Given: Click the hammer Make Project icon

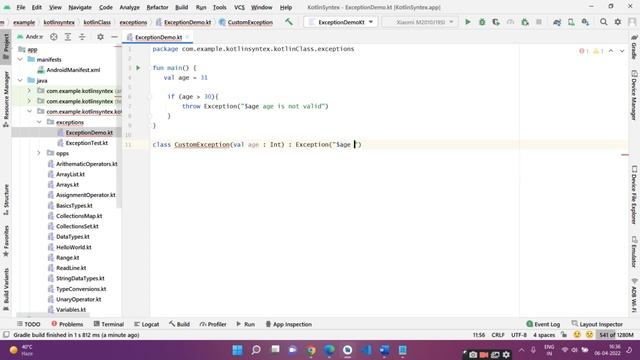Looking at the screenshot, I should pos(289,22).
